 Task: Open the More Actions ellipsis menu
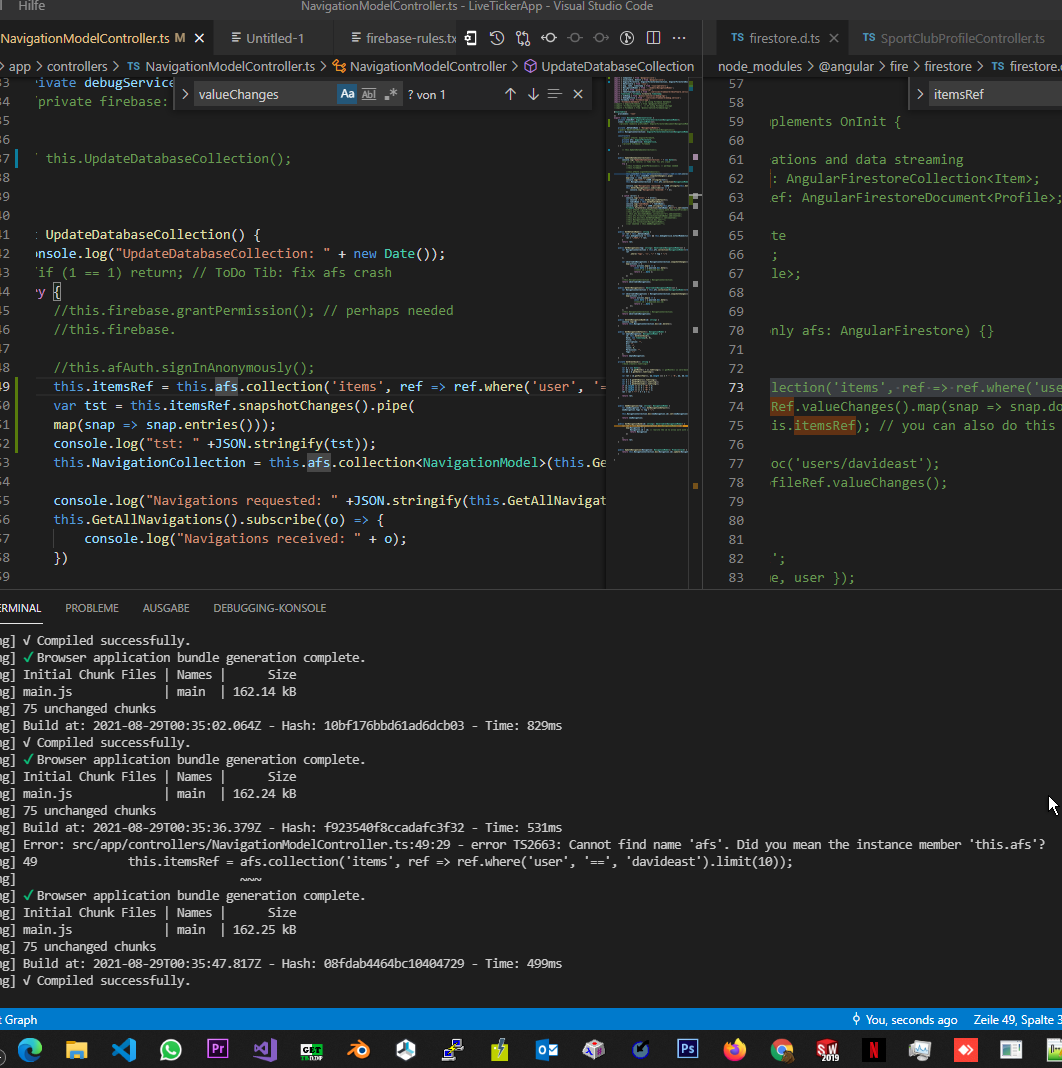680,38
